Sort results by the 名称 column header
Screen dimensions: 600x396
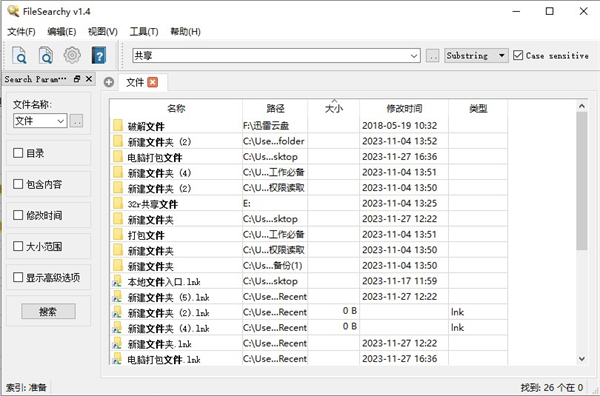pos(176,109)
